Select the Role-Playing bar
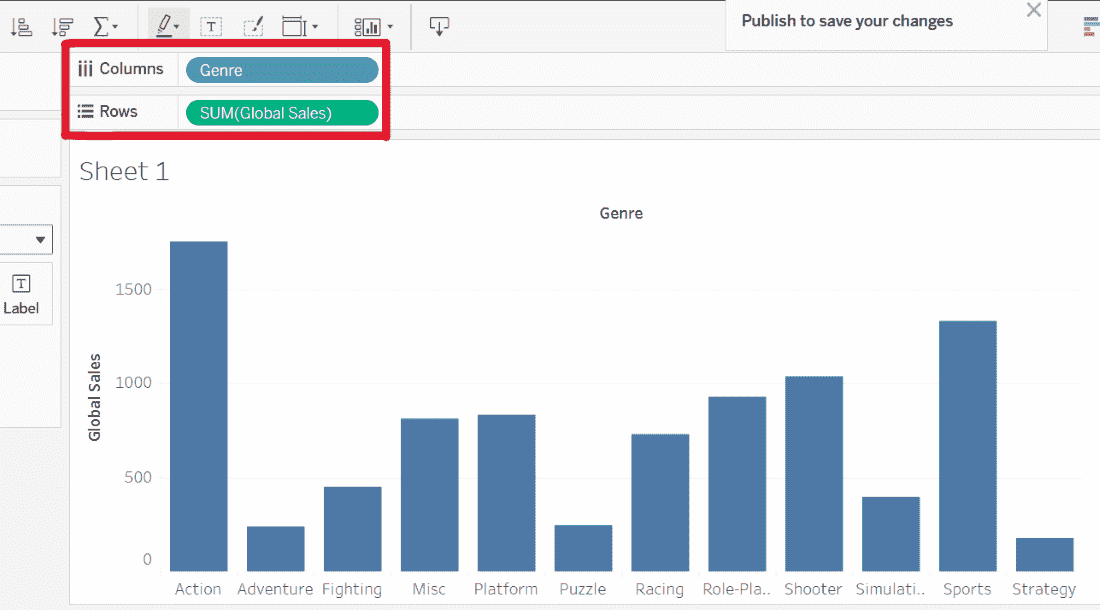Viewport: 1100px width, 610px height. tap(737, 484)
